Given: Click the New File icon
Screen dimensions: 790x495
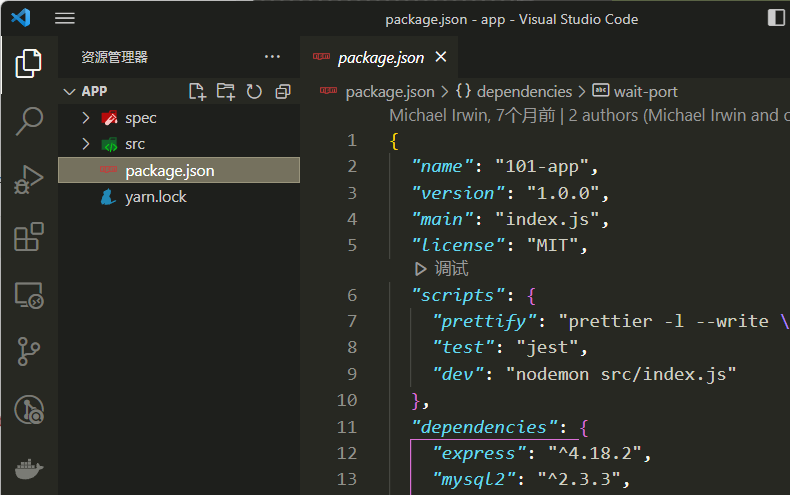Looking at the screenshot, I should (198, 91).
